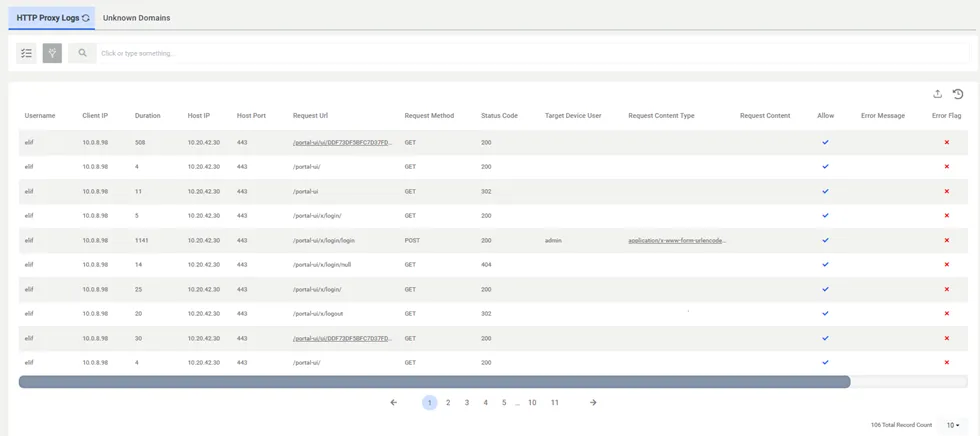Image resolution: width=980 pixels, height=436 pixels.
Task: Switch to the Unknown Domains tab
Action: pos(136,18)
